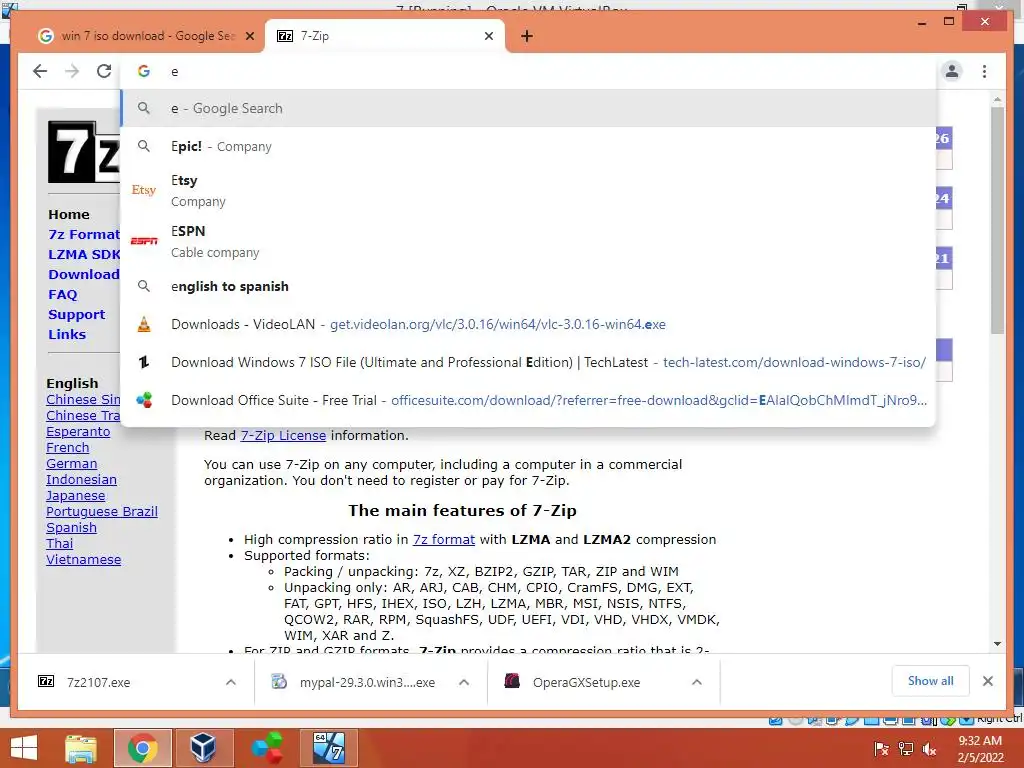Viewport: 1024px width, 768px height.
Task: Switch language to Indonesian
Action: click(x=81, y=479)
